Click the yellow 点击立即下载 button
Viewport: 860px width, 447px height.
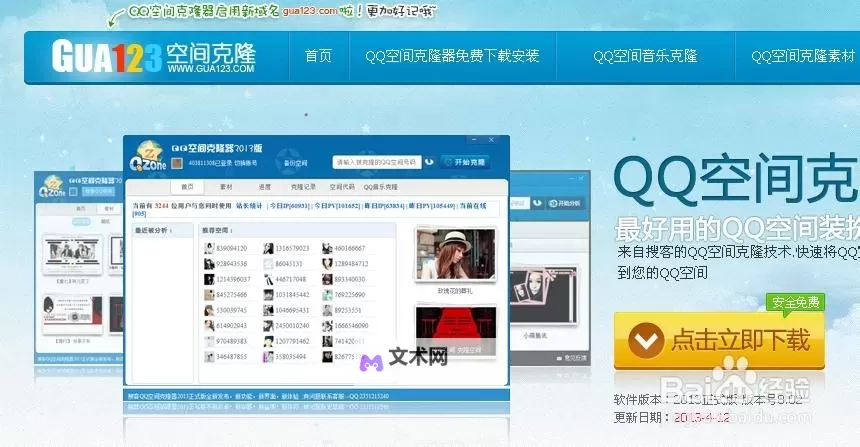(x=719, y=341)
